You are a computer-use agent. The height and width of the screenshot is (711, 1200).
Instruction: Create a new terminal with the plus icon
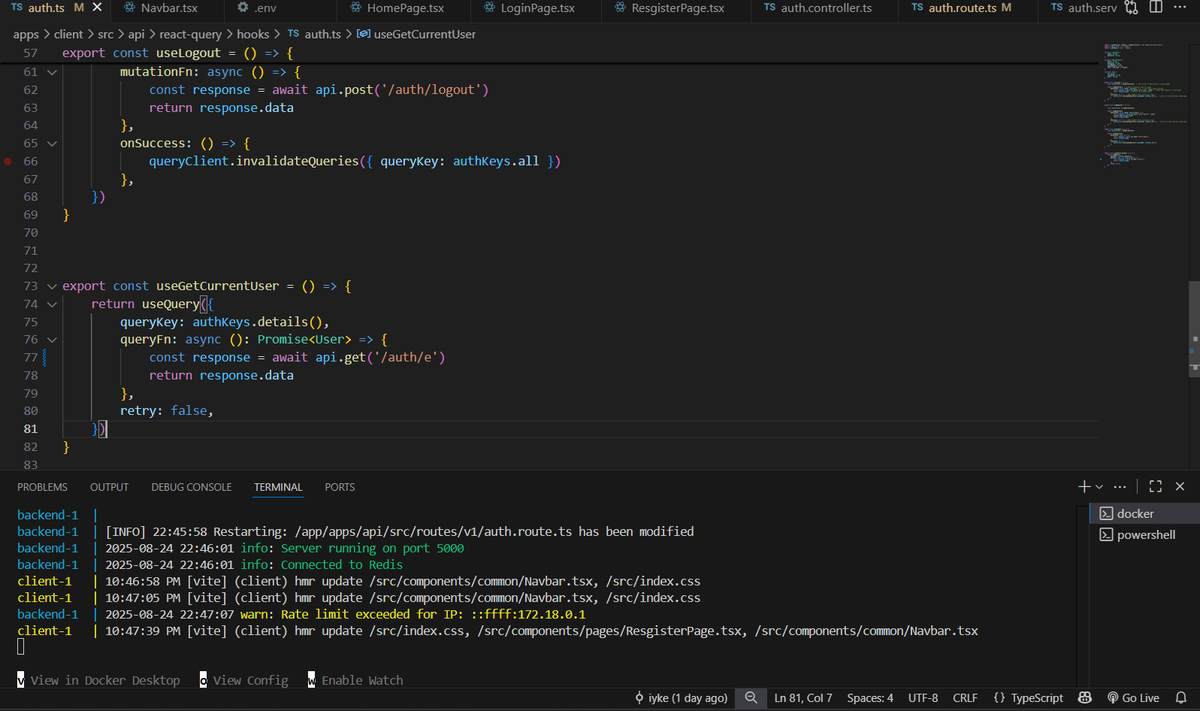(x=1085, y=487)
